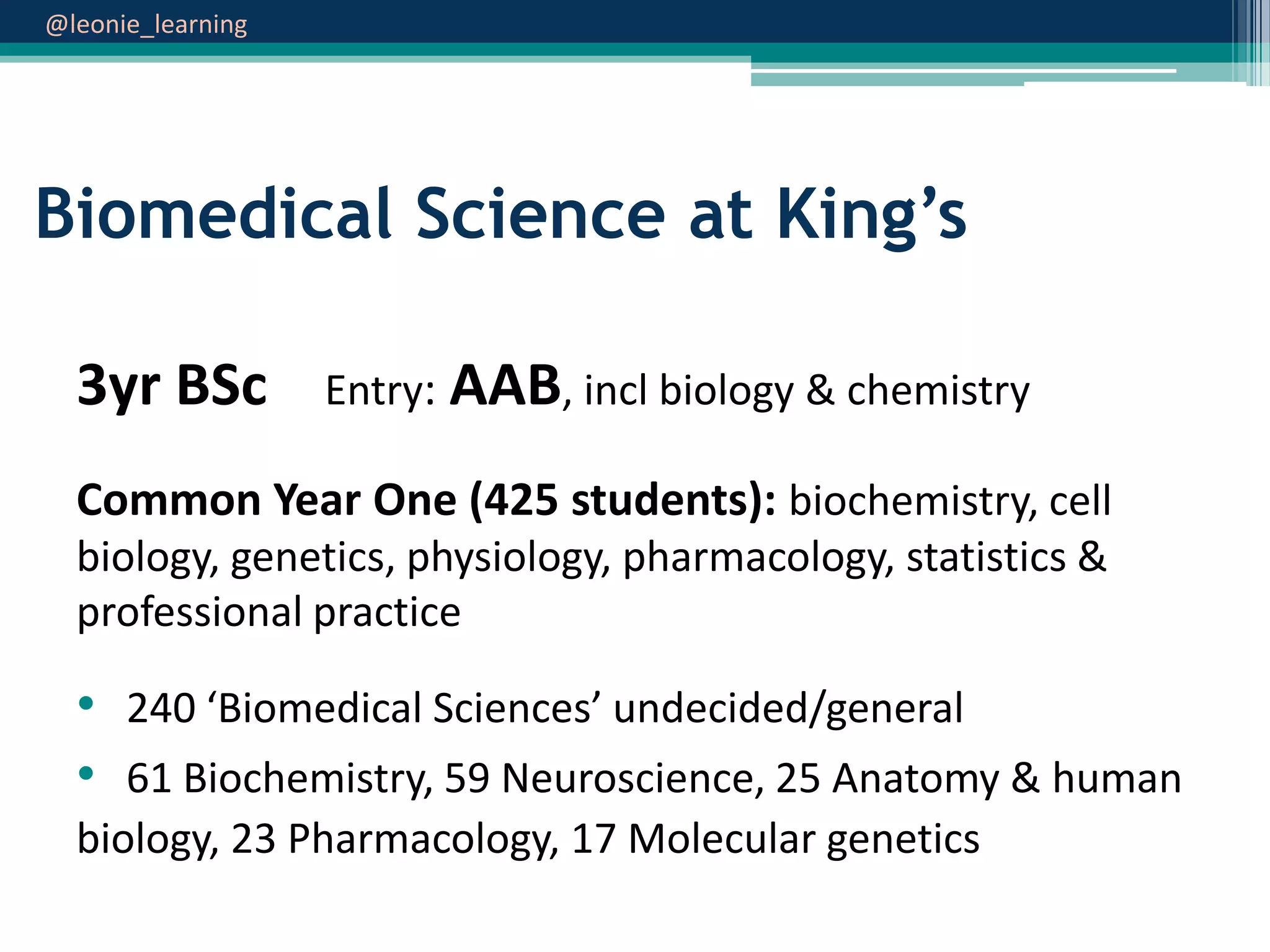
Task: Click the @leonie_learning handle text
Action: click(146, 25)
